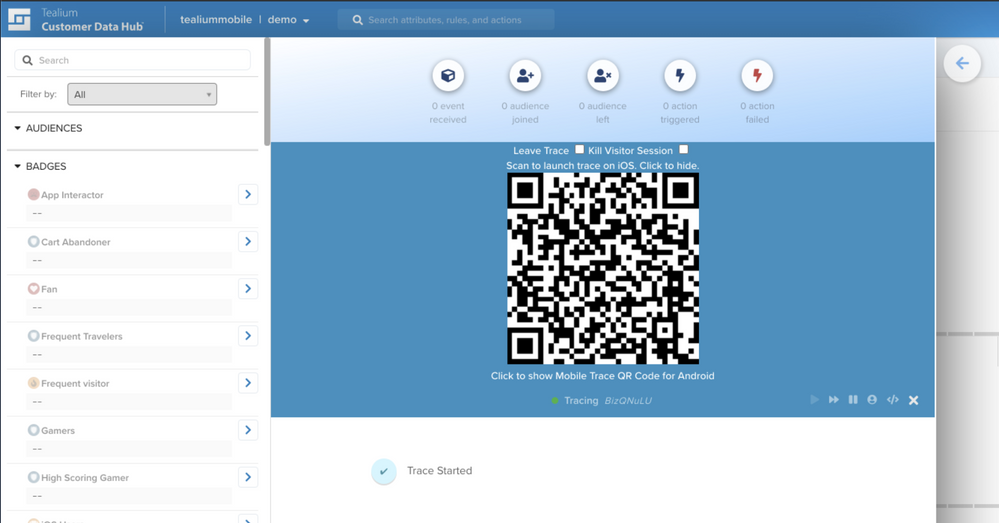
Task: Click the back arrow button
Action: click(x=962, y=64)
